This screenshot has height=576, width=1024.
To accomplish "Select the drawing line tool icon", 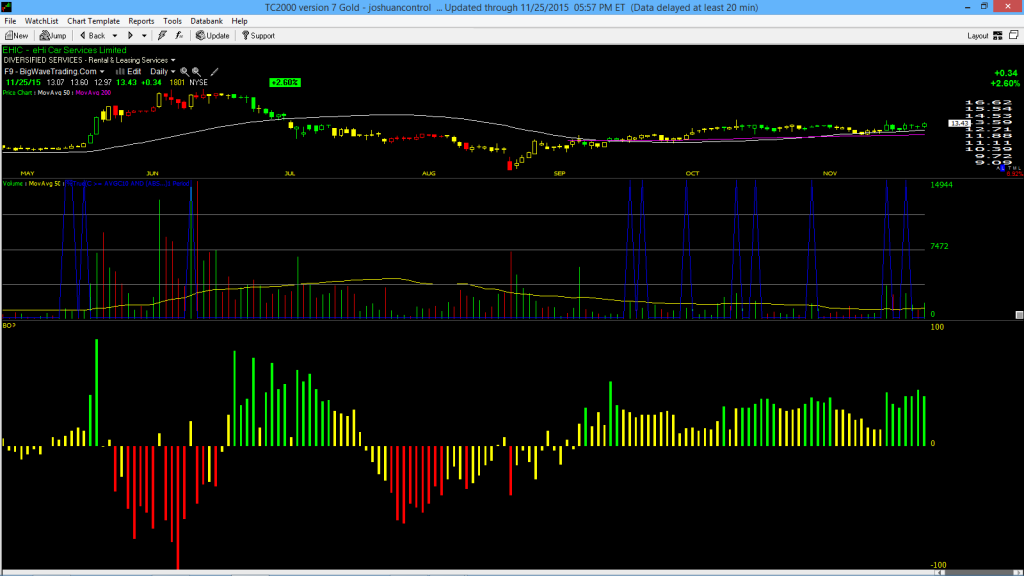I will tap(214, 72).
